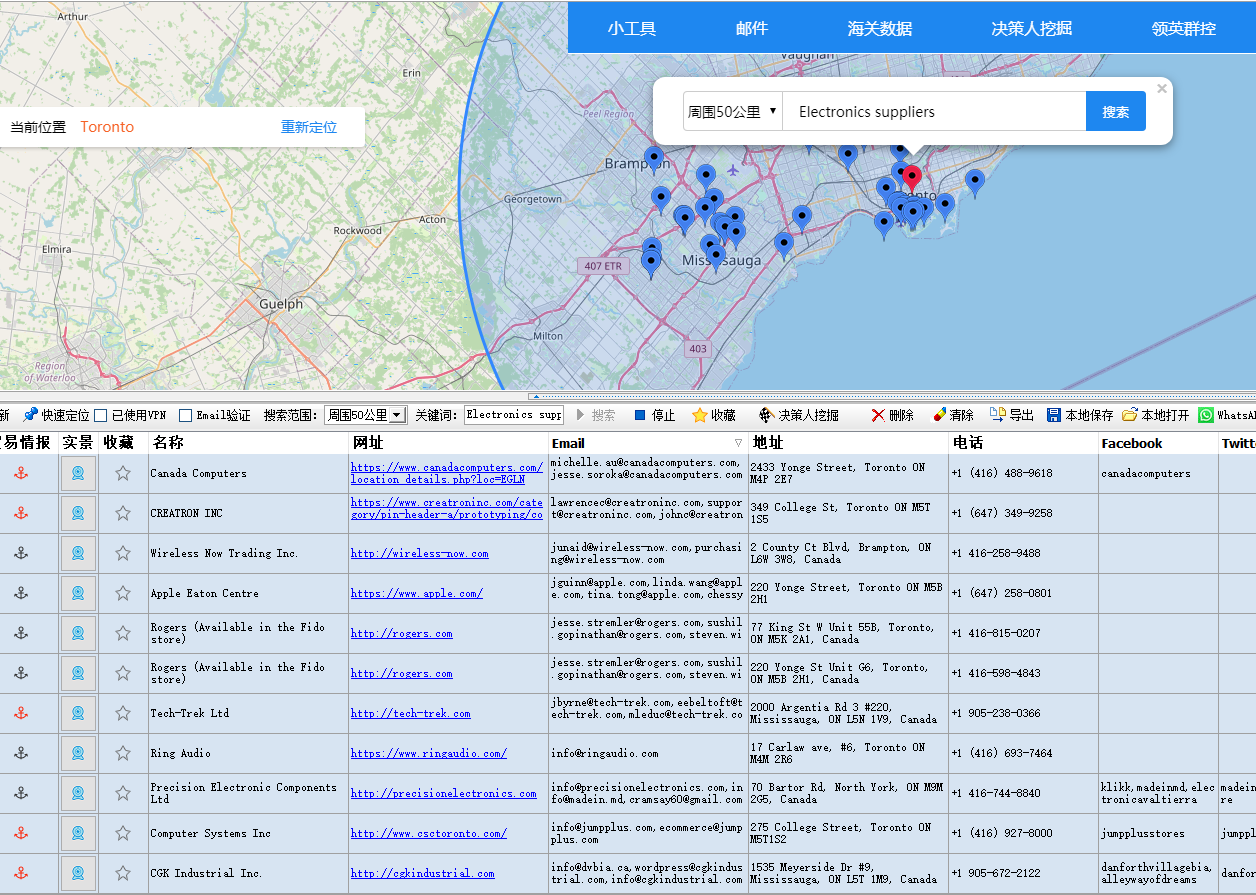1256x895 pixels.
Task: Star Ring Audio as favorite
Action: point(123,753)
